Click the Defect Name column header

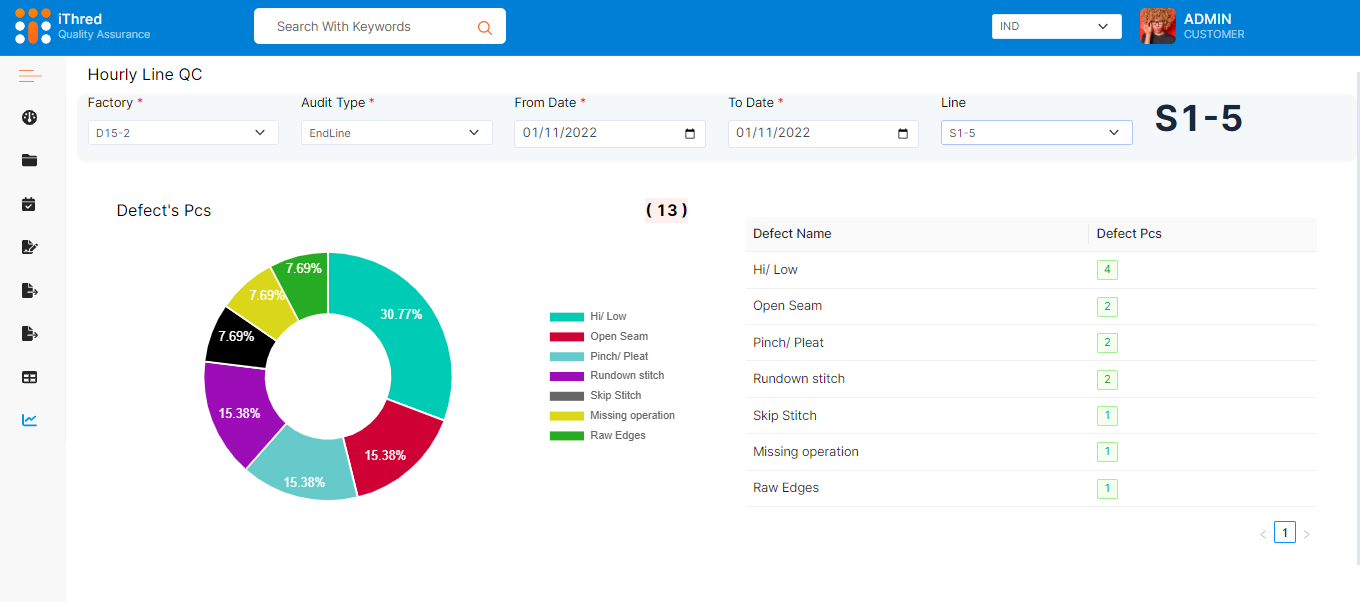click(x=792, y=234)
